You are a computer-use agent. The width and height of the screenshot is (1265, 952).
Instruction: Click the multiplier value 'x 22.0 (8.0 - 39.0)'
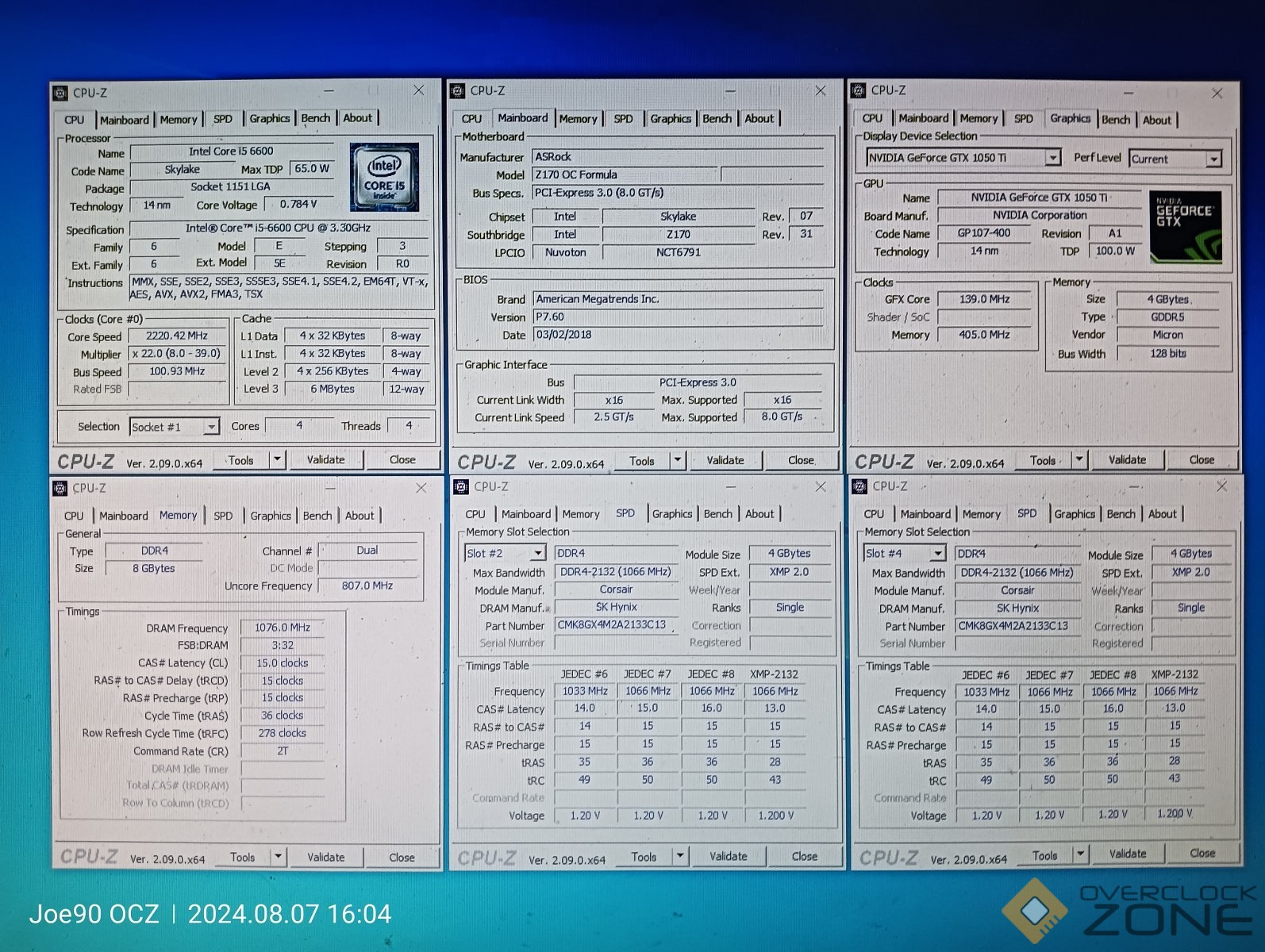pyautogui.click(x=177, y=354)
